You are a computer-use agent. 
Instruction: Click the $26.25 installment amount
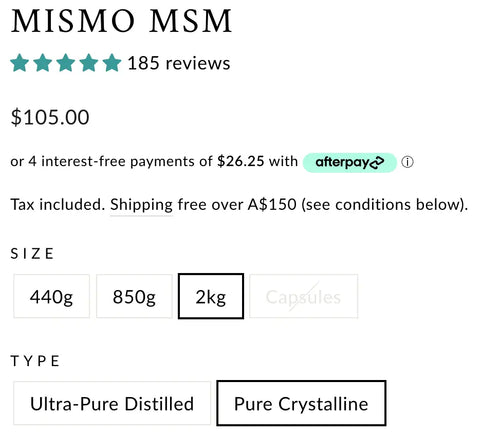pos(241,161)
